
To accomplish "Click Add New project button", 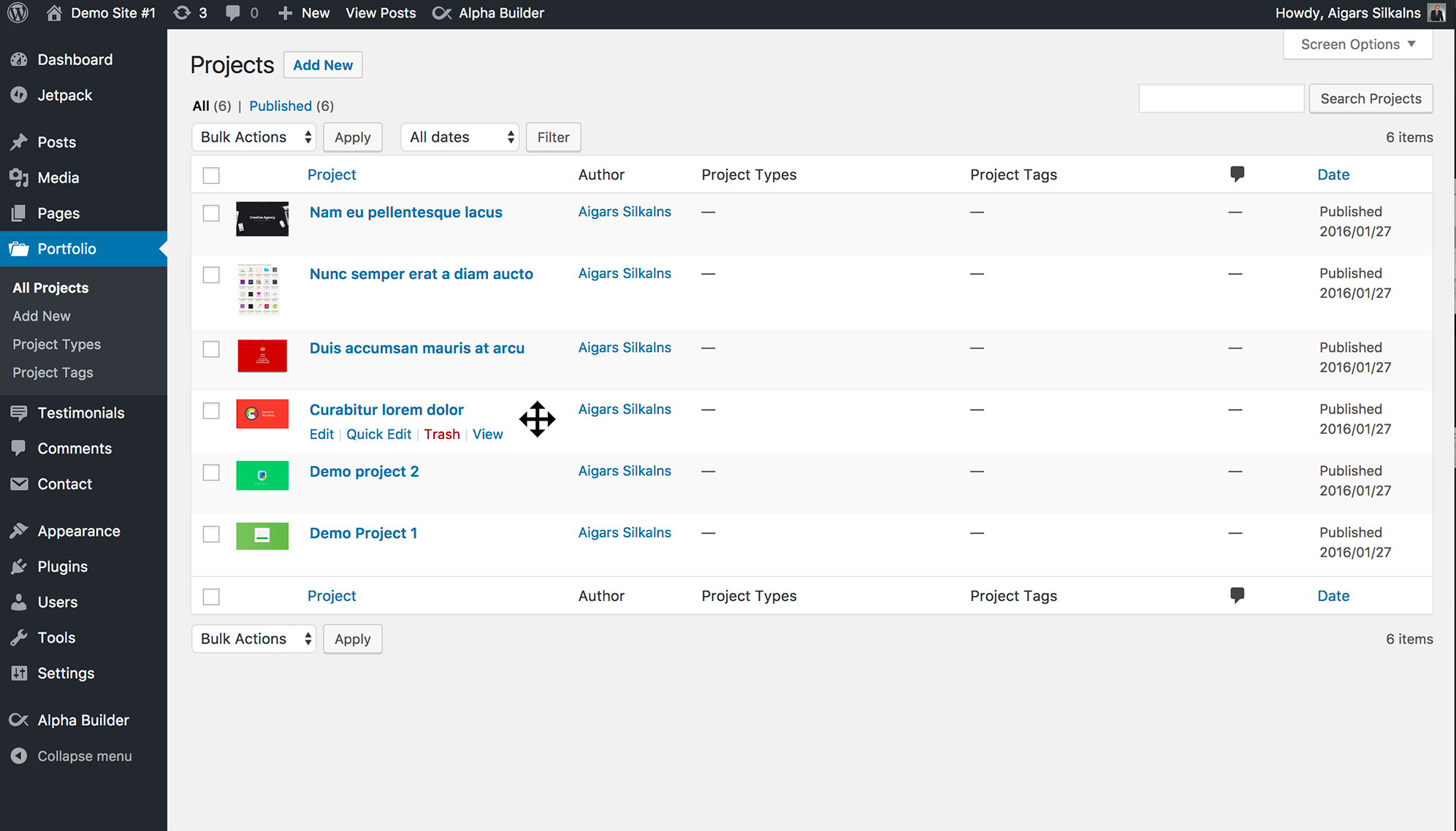I will pos(323,65).
